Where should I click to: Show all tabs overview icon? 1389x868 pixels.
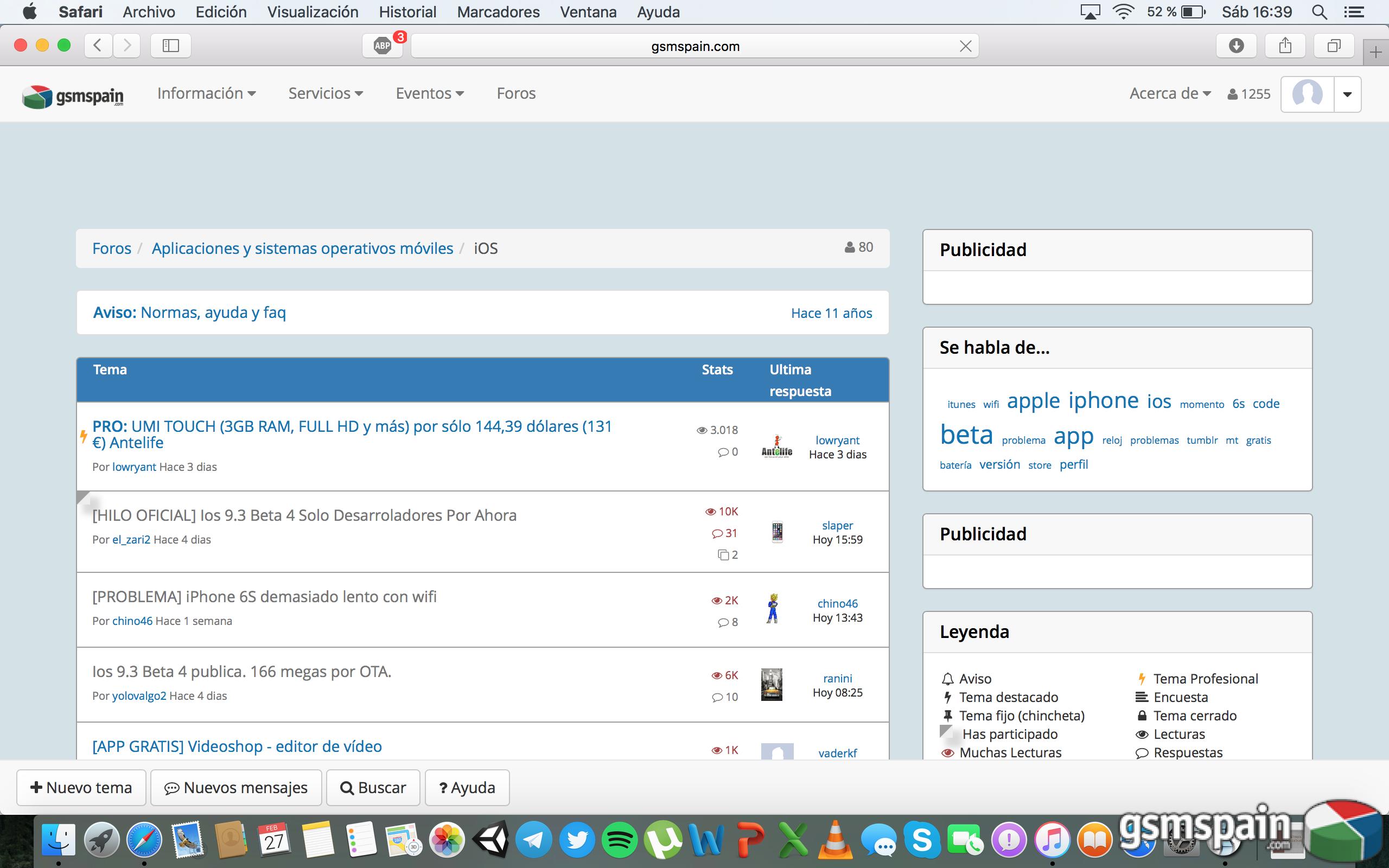pyautogui.click(x=1334, y=46)
